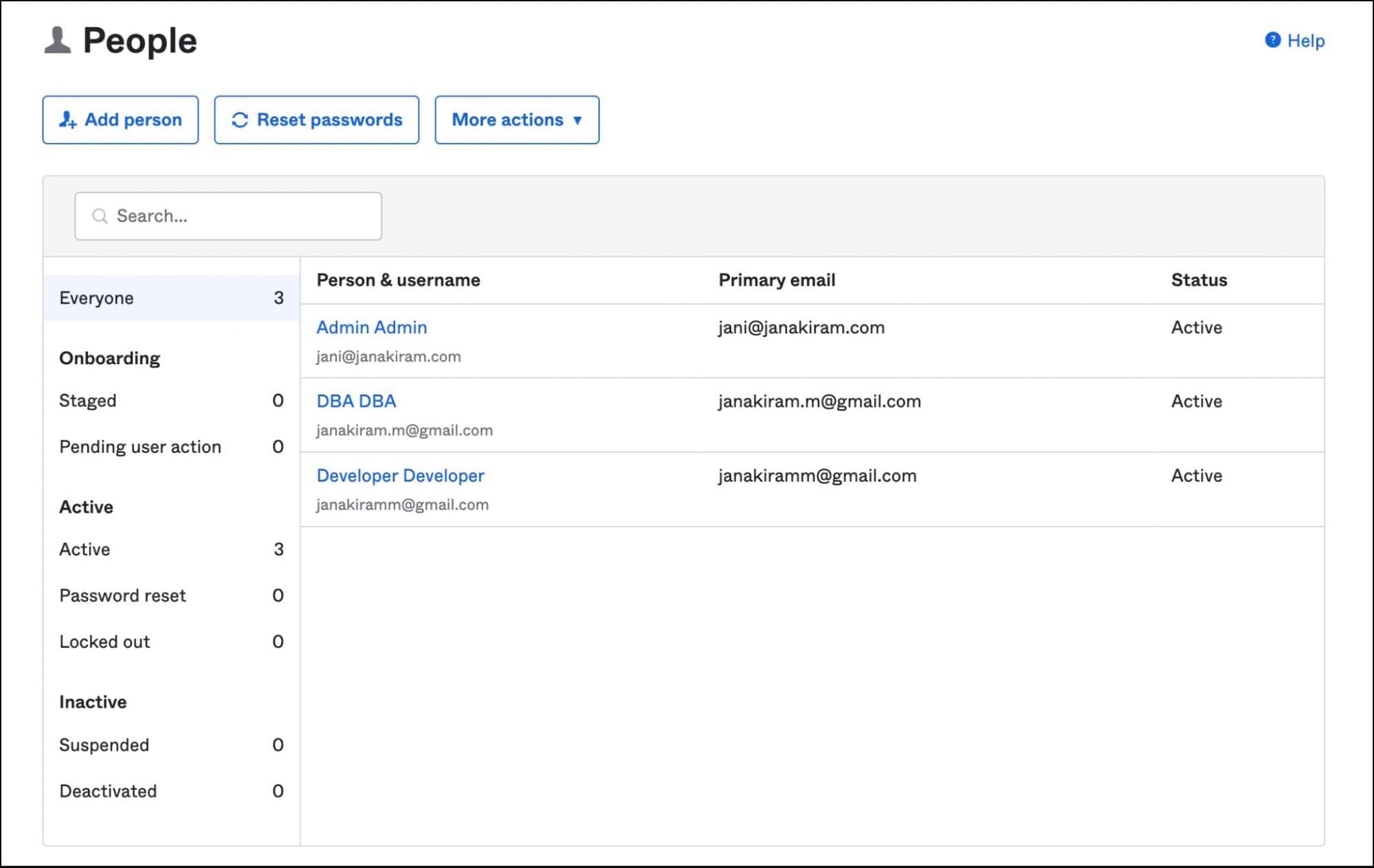This screenshot has width=1374, height=868.
Task: Select the Everyone filter
Action: (x=96, y=298)
